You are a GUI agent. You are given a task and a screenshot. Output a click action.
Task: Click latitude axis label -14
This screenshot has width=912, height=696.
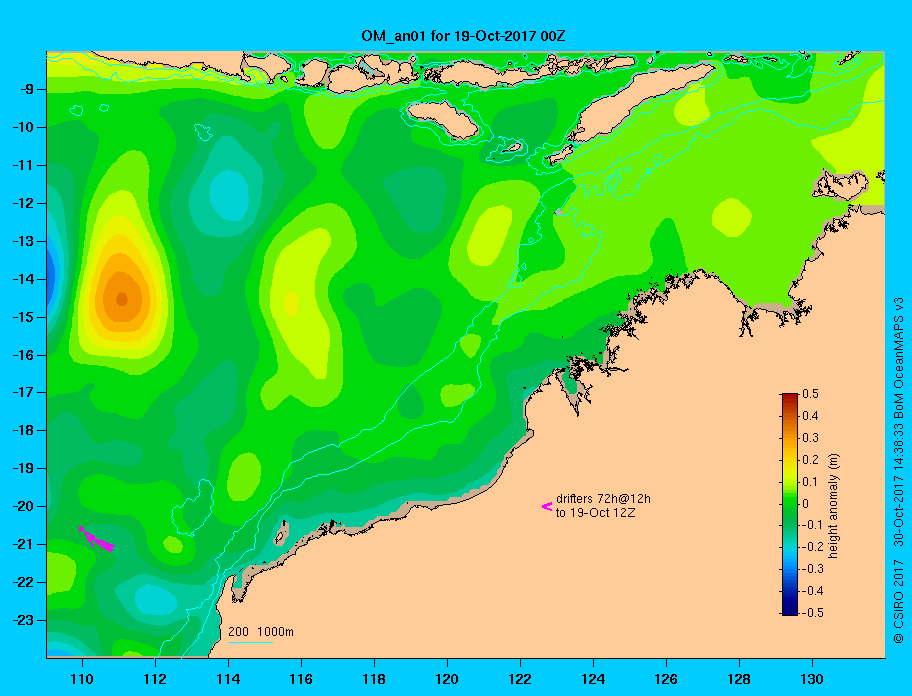23,279
